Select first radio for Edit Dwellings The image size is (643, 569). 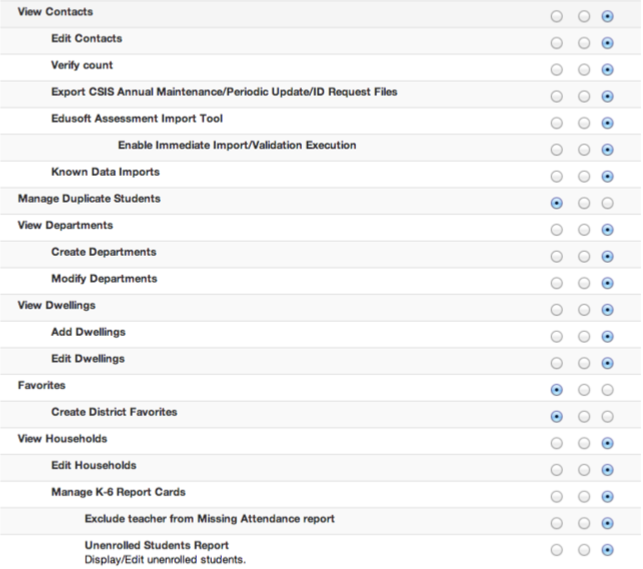pos(556,363)
